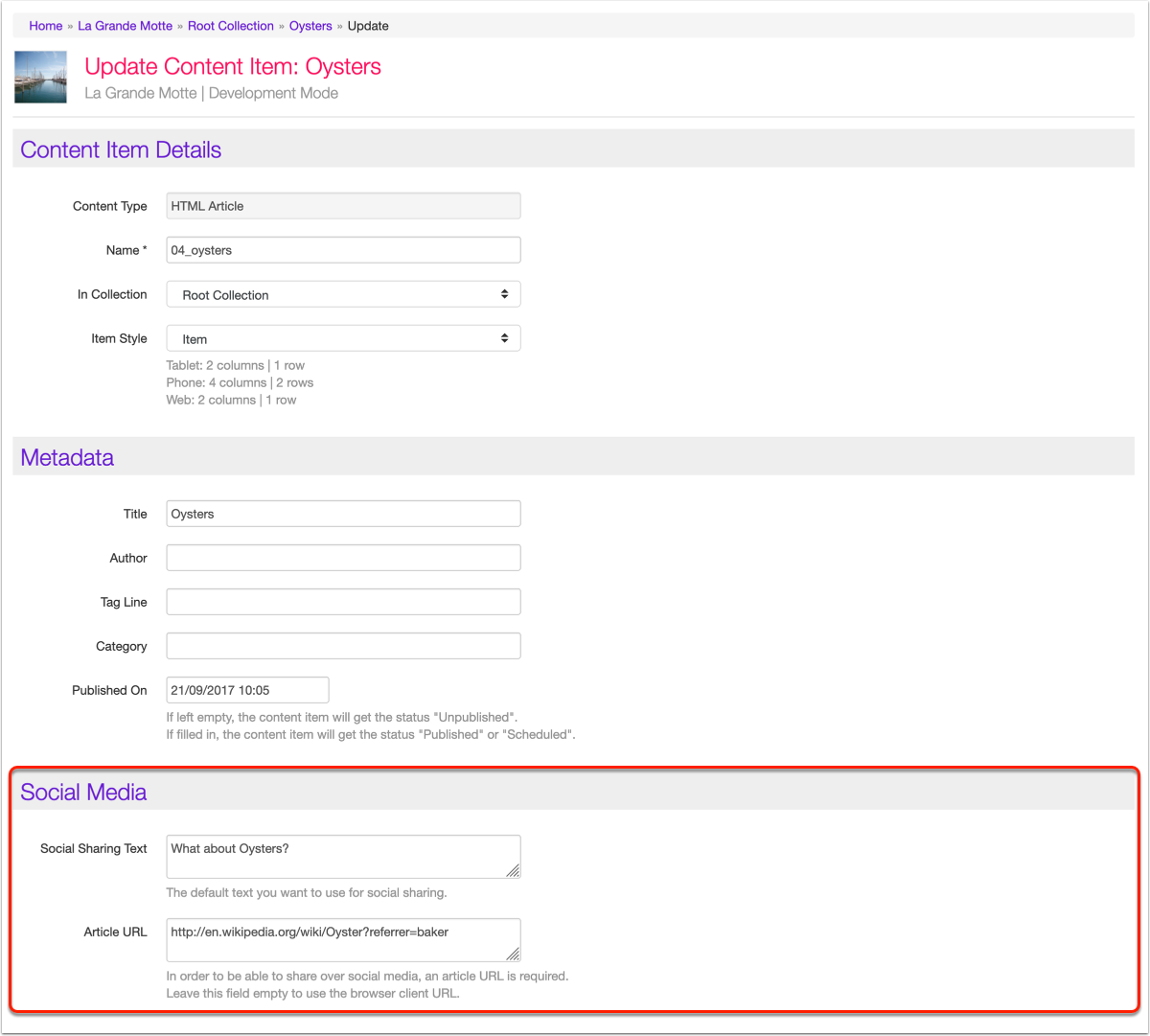Focus the Author input field
The height and width of the screenshot is (1036, 1150).
343,558
